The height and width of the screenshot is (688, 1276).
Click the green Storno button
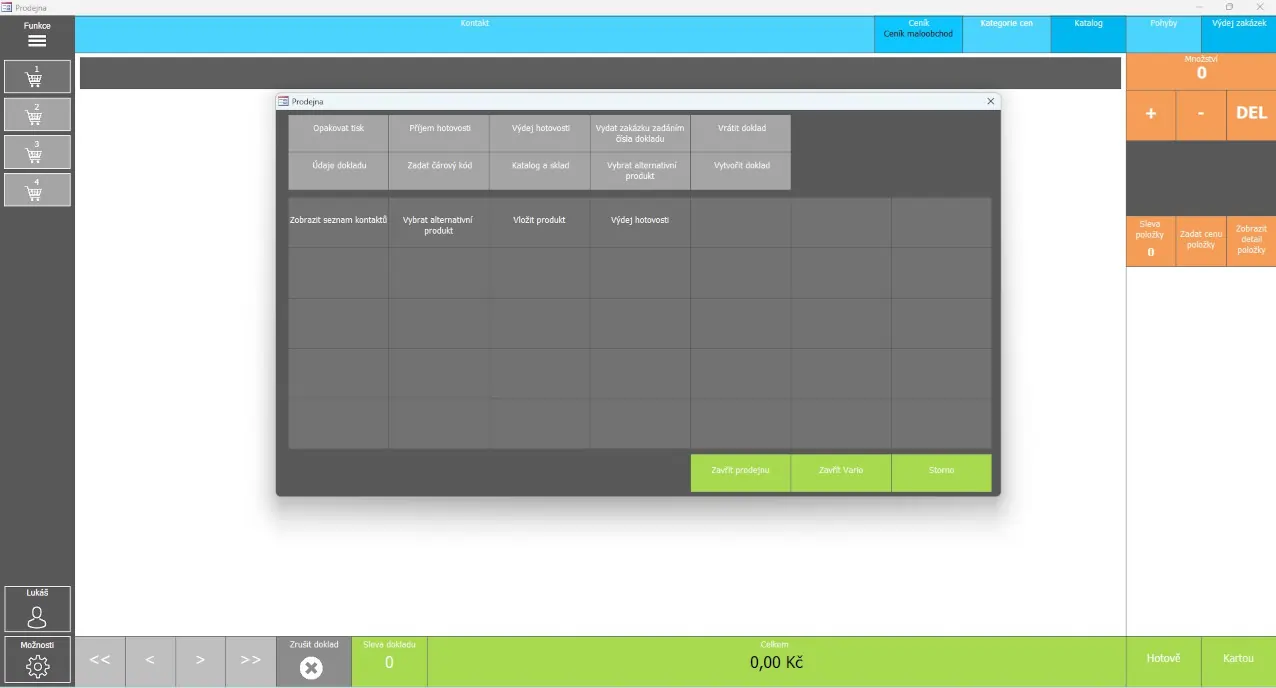pos(941,473)
